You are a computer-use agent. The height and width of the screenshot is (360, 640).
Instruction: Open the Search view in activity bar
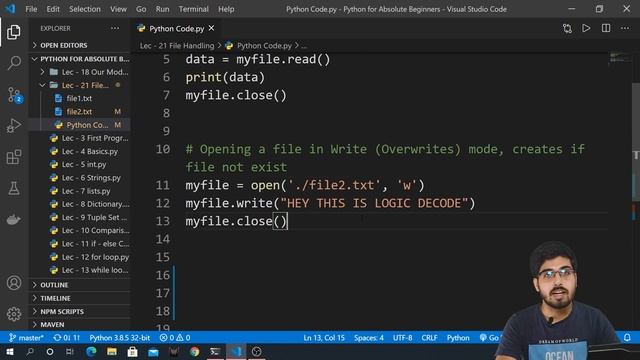click(14, 63)
